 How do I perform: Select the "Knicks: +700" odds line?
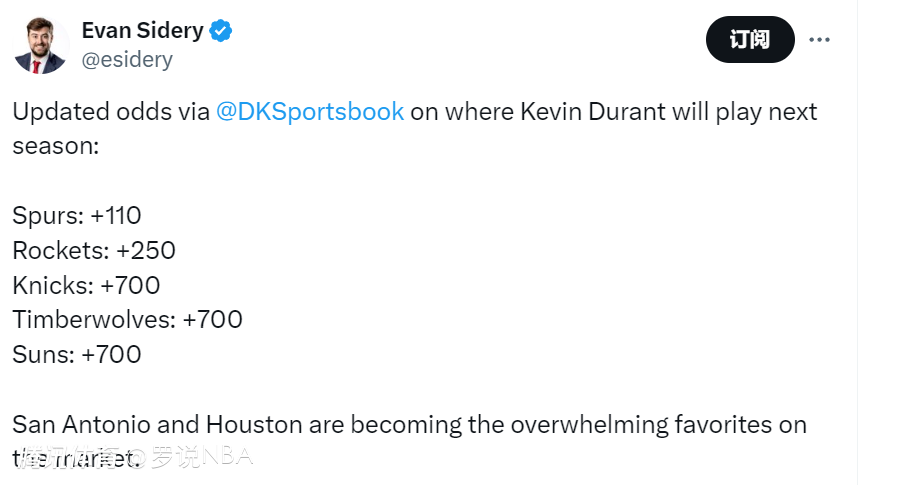click(86, 285)
